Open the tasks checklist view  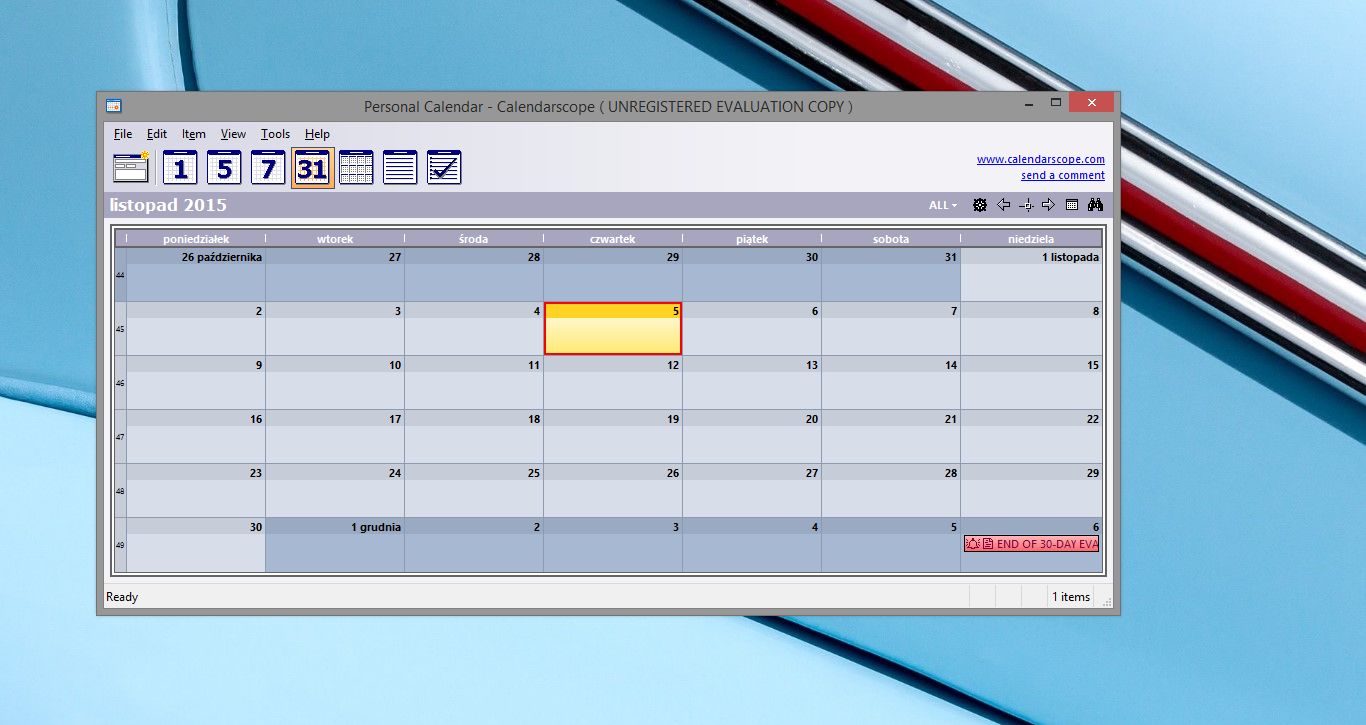[x=444, y=168]
